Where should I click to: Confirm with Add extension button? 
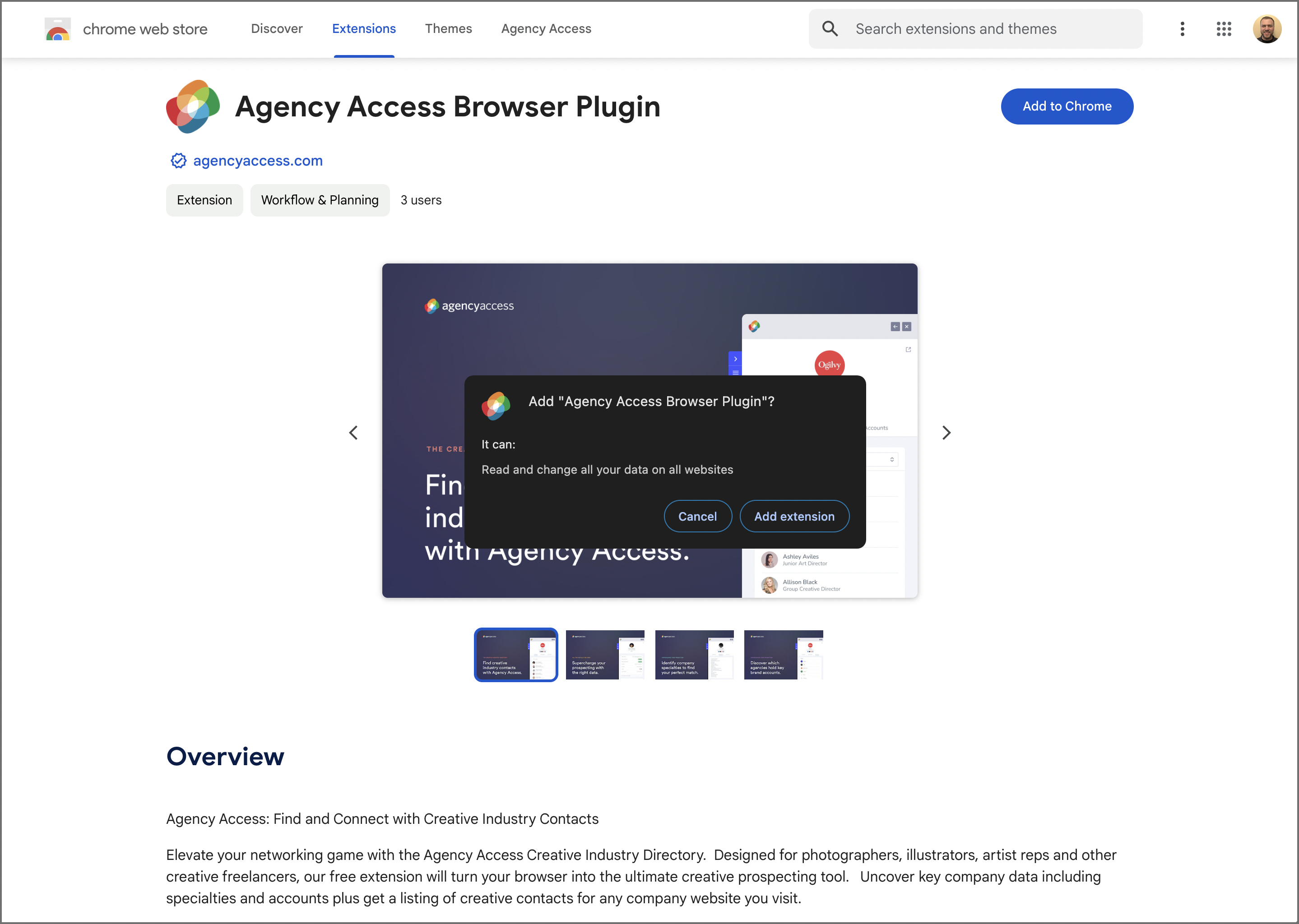(794, 517)
